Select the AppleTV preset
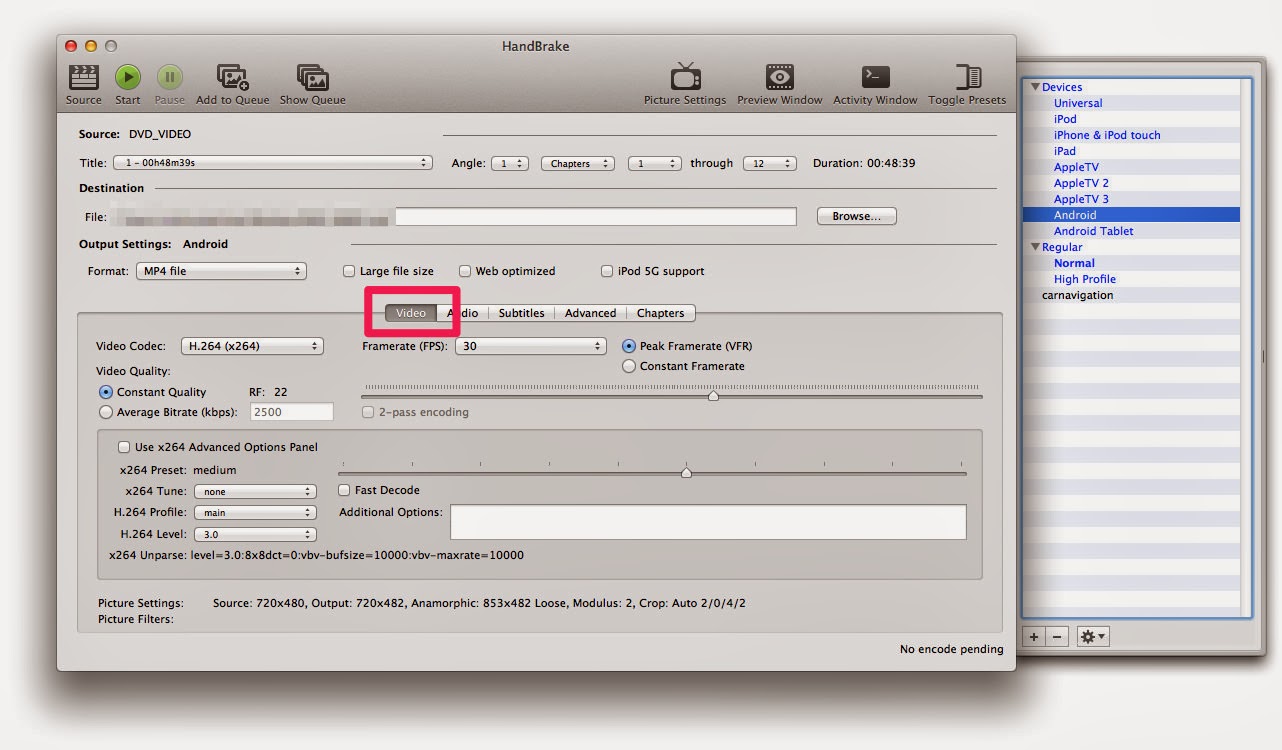The image size is (1282, 750). point(1076,167)
